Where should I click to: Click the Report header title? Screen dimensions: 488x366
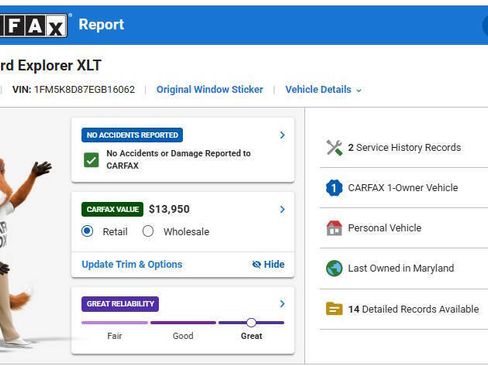tap(101, 25)
